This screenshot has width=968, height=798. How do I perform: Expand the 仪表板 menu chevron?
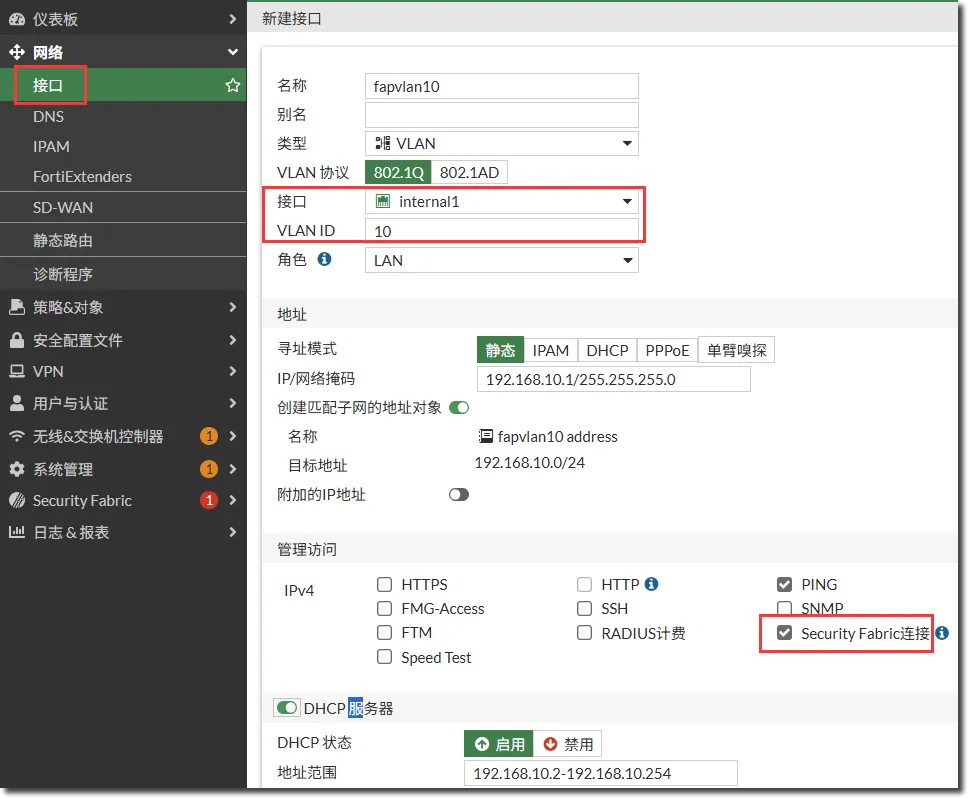click(x=233, y=19)
